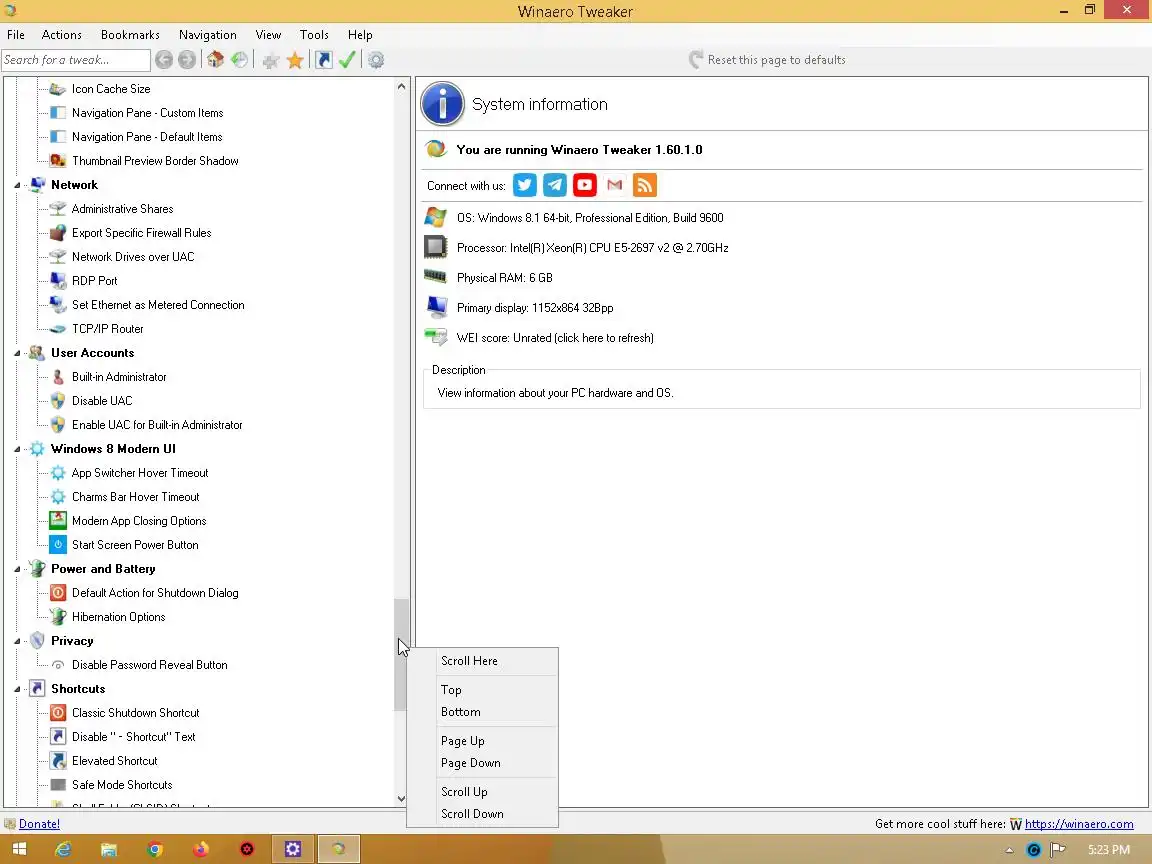Open the Help menu
The width and height of the screenshot is (1152, 864).
tap(360, 35)
